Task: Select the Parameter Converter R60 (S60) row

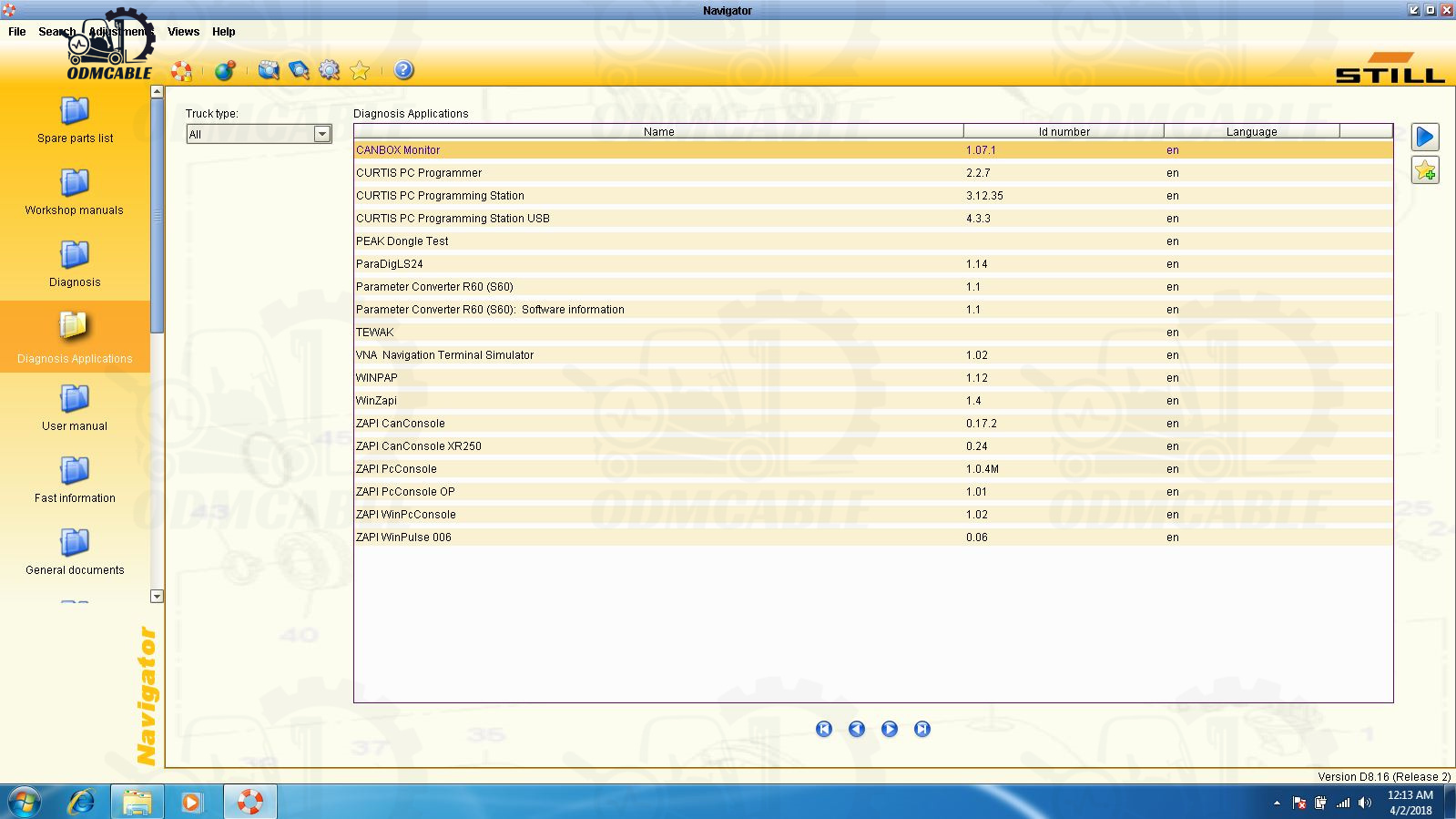Action: coord(873,287)
